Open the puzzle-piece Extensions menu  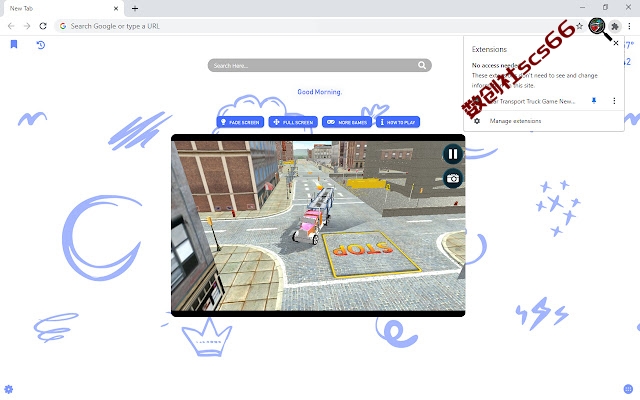coord(615,27)
